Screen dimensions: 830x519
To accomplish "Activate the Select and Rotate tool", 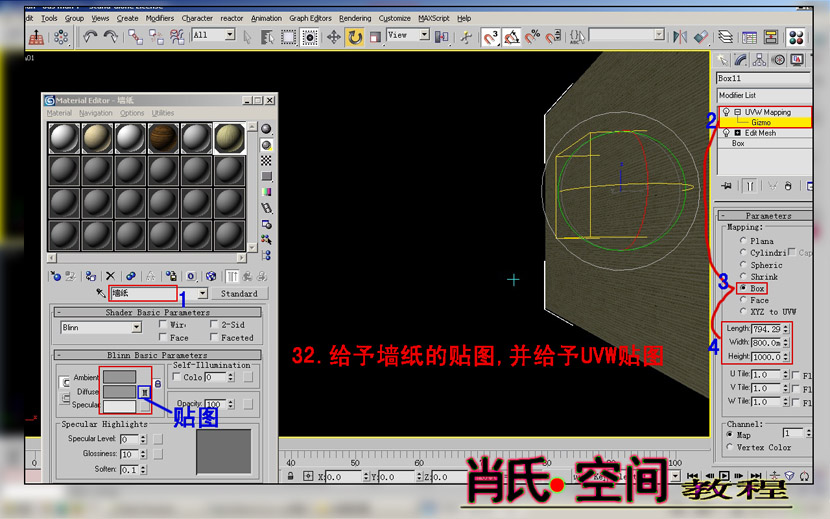I will pyautogui.click(x=354, y=37).
